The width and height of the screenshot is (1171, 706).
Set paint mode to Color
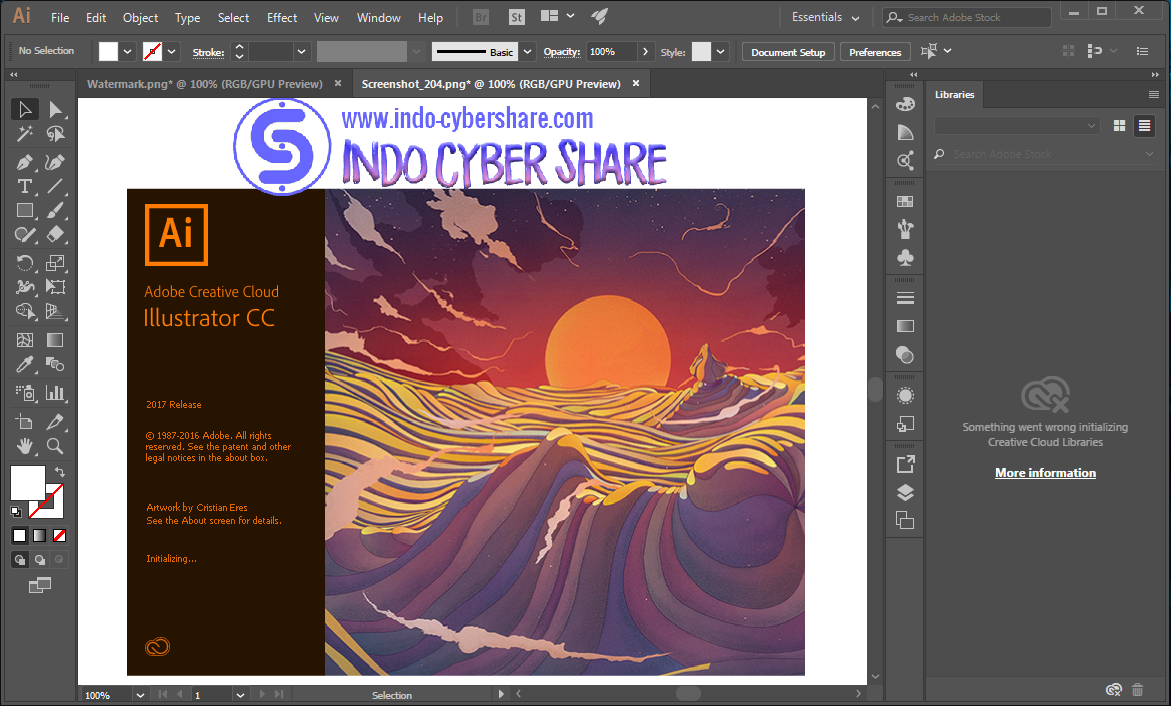pyautogui.click(x=19, y=535)
